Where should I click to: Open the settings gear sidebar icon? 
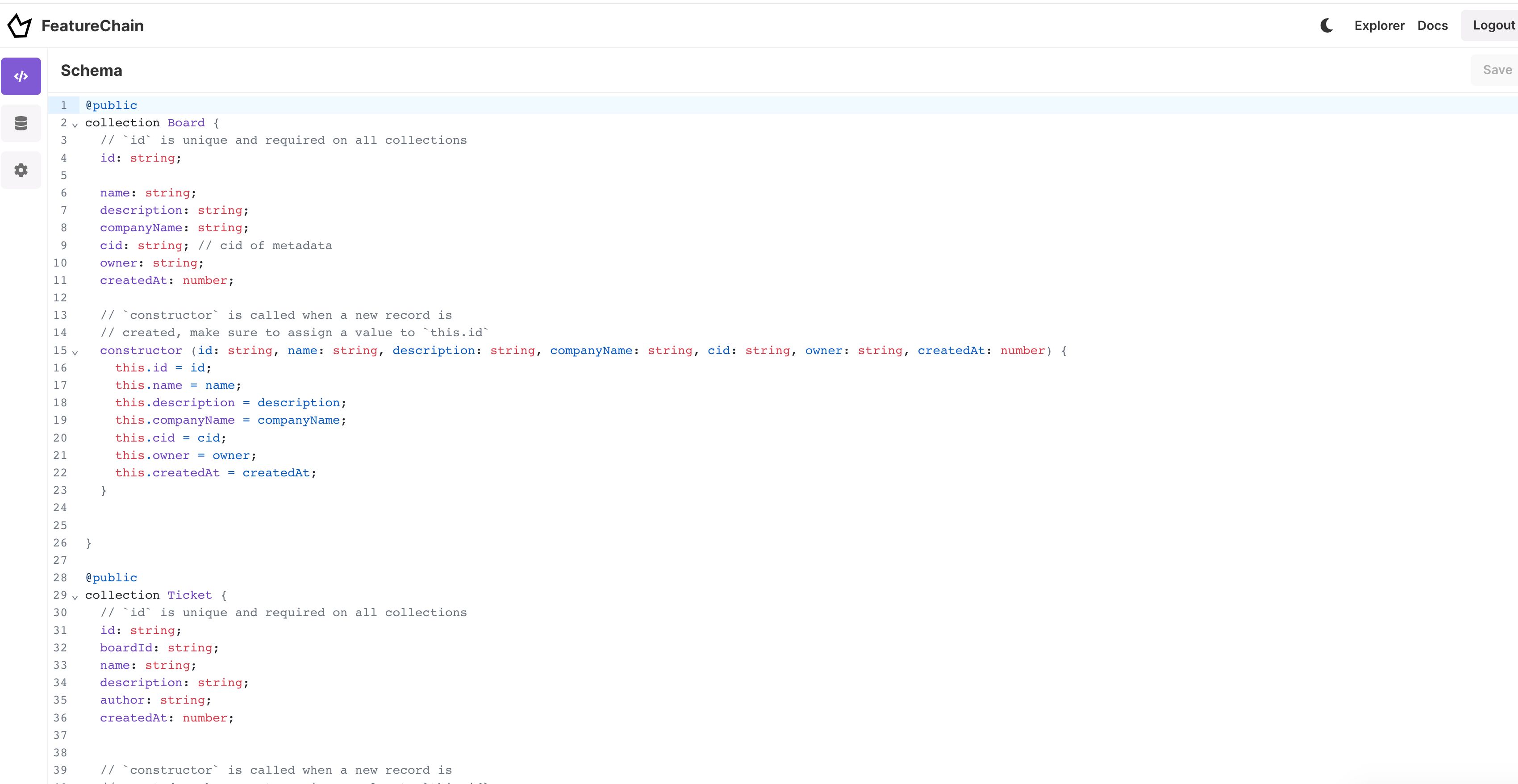coord(21,171)
